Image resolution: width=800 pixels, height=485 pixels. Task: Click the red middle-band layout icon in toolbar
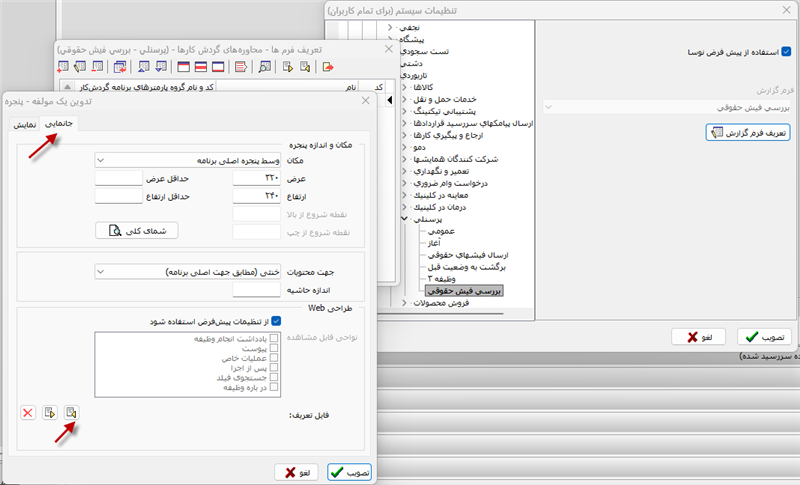click(200, 67)
